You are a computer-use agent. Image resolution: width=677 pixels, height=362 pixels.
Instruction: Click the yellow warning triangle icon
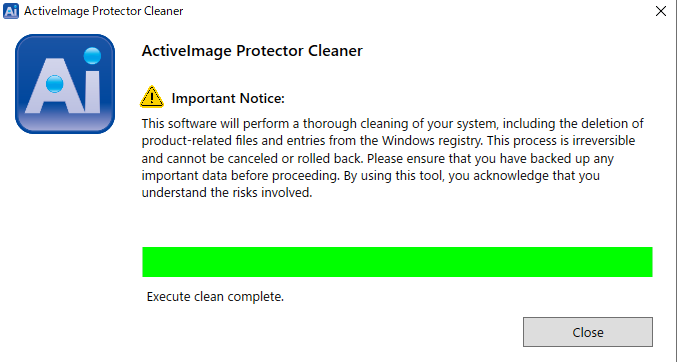(152, 97)
